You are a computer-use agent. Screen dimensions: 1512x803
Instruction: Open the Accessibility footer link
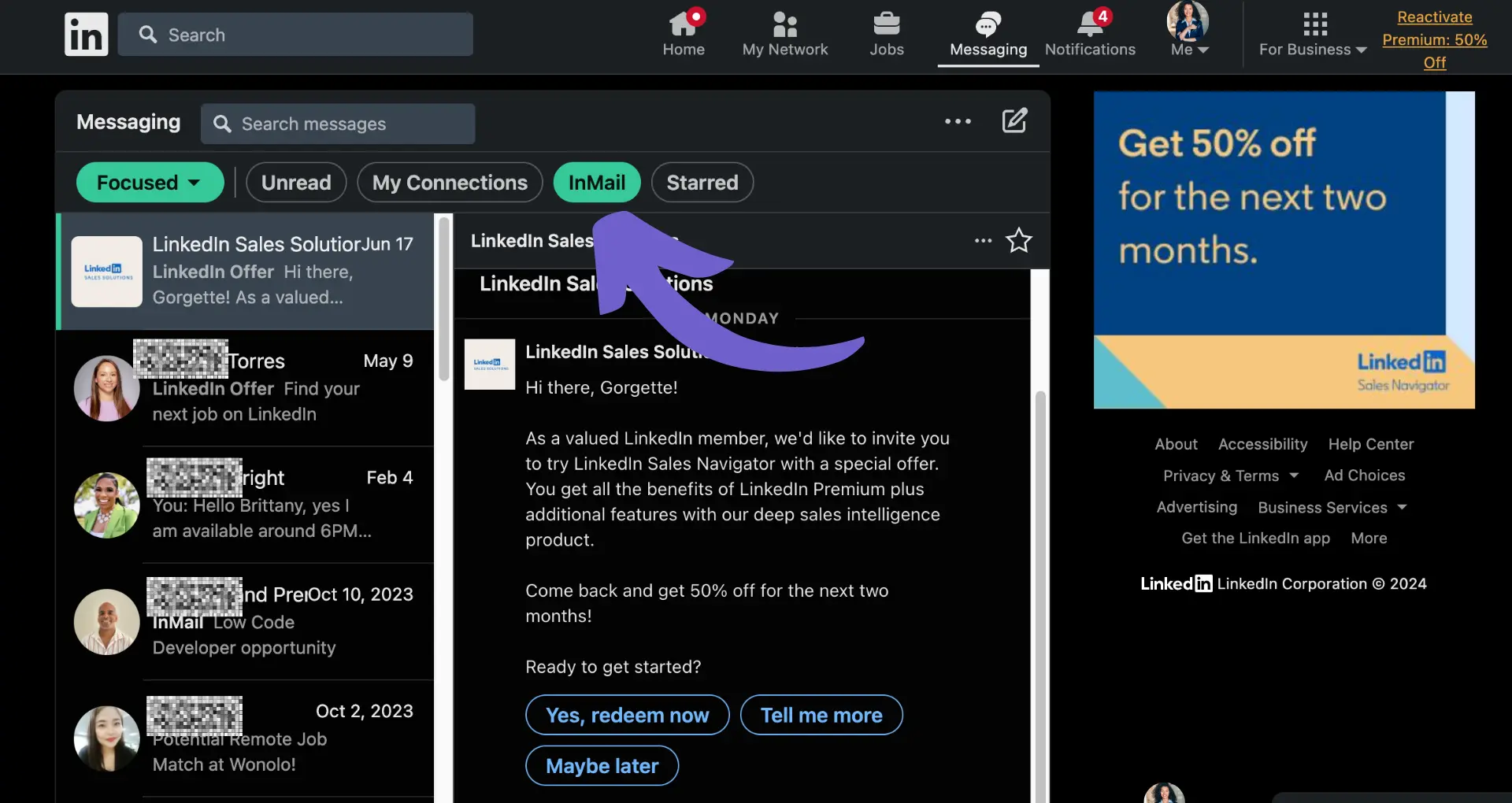(1262, 444)
